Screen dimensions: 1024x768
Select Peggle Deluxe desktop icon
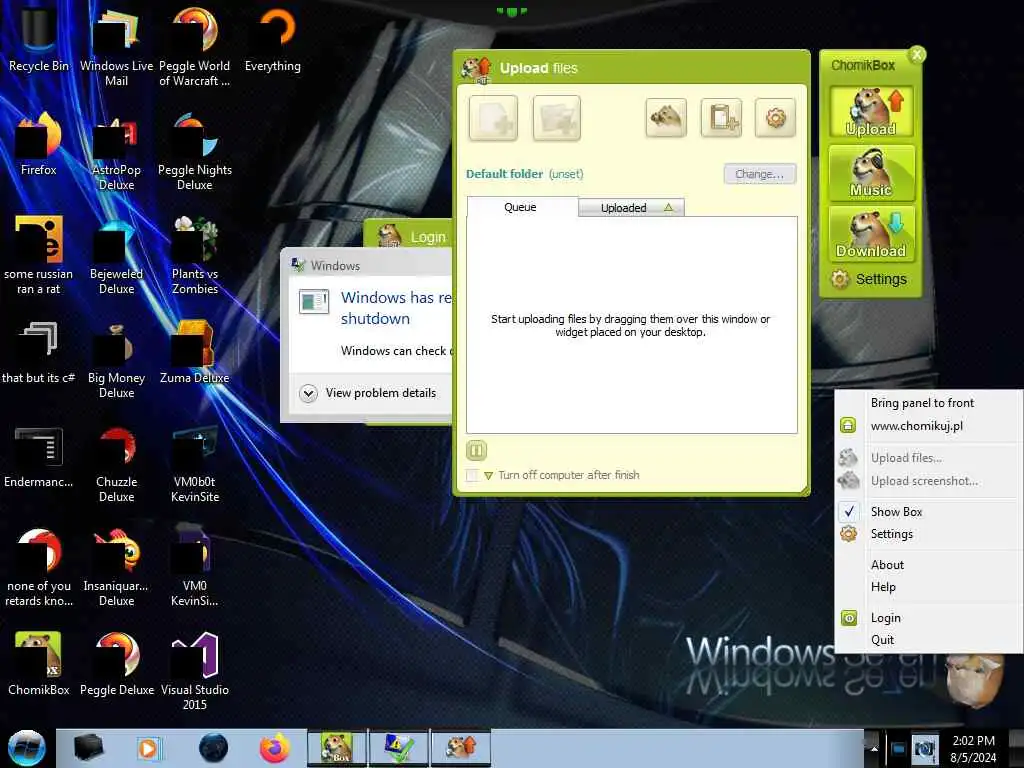pos(116,664)
